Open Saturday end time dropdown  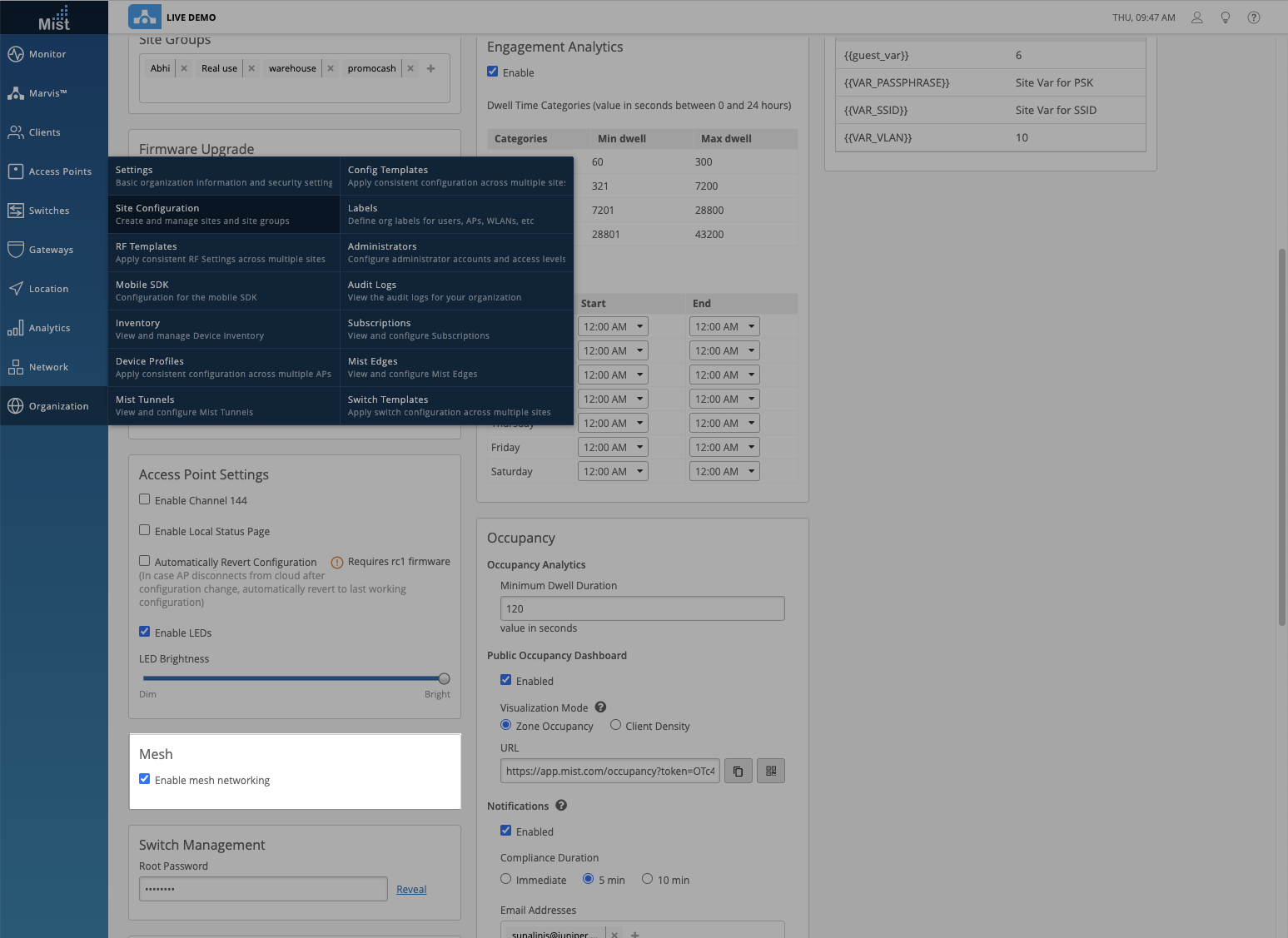724,472
